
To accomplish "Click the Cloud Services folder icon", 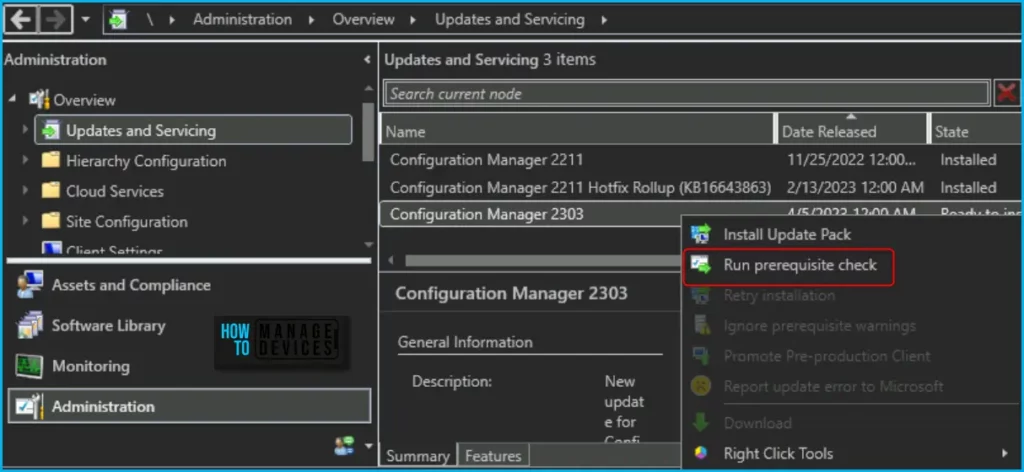I will point(50,191).
